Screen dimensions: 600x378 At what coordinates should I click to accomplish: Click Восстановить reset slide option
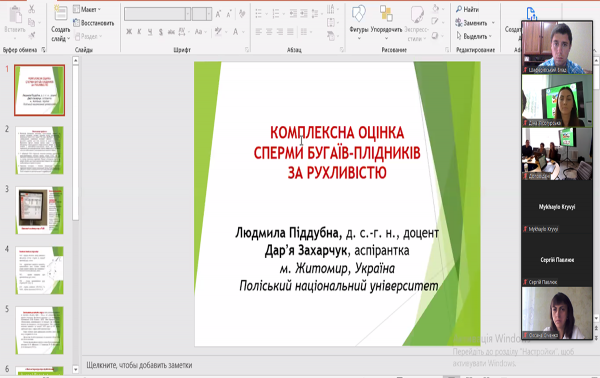point(94,23)
